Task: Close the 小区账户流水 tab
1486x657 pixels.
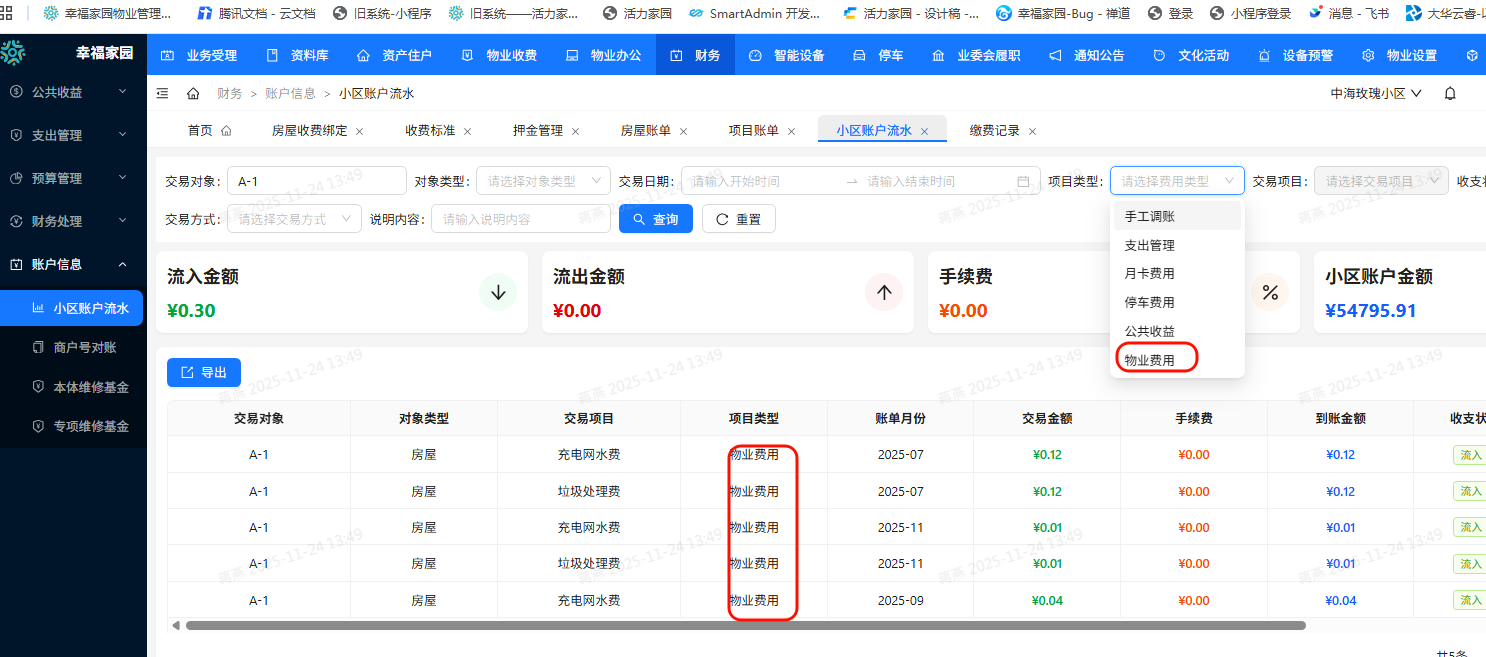Action: click(x=925, y=131)
